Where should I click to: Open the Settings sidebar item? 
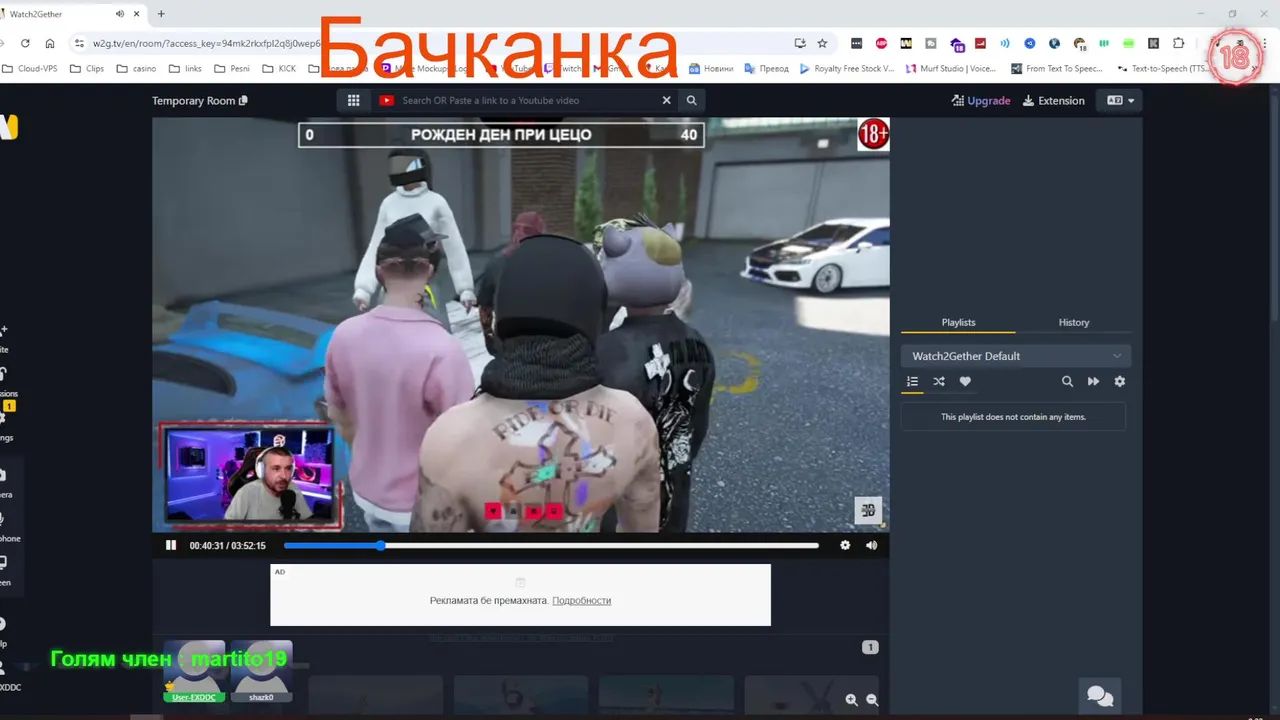tap(6, 426)
